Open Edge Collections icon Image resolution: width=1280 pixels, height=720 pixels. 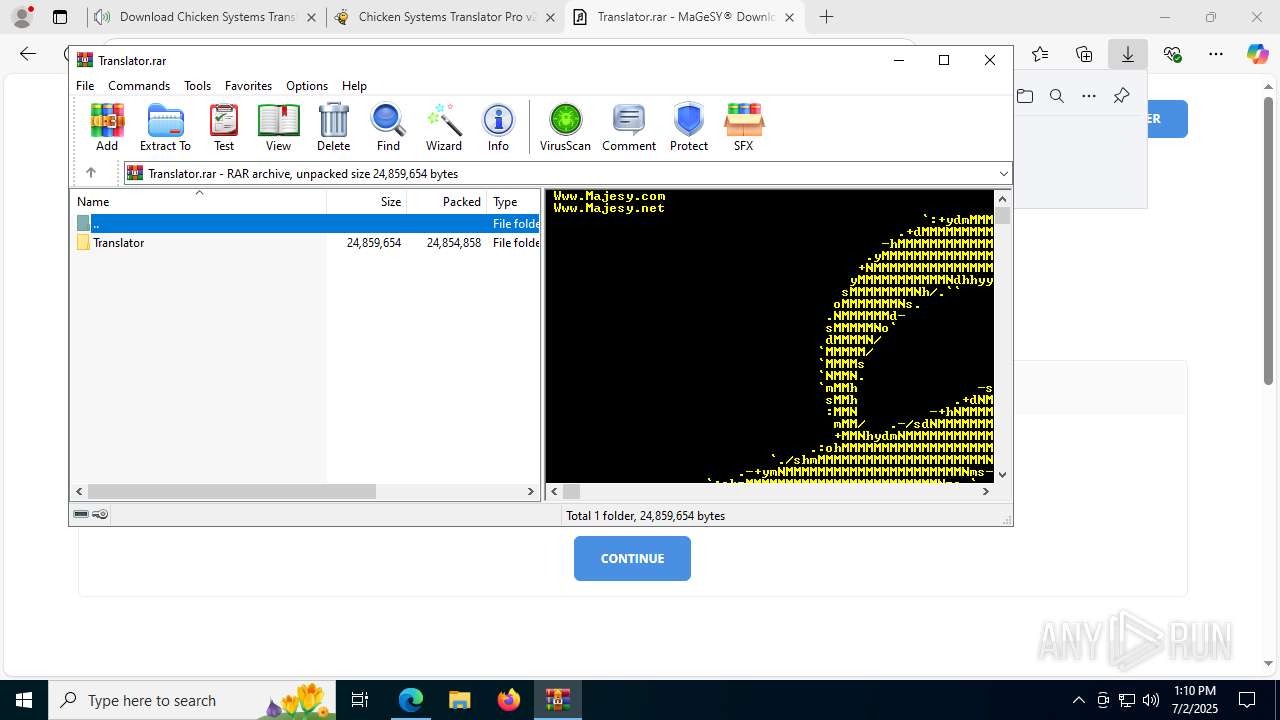coord(1084,54)
